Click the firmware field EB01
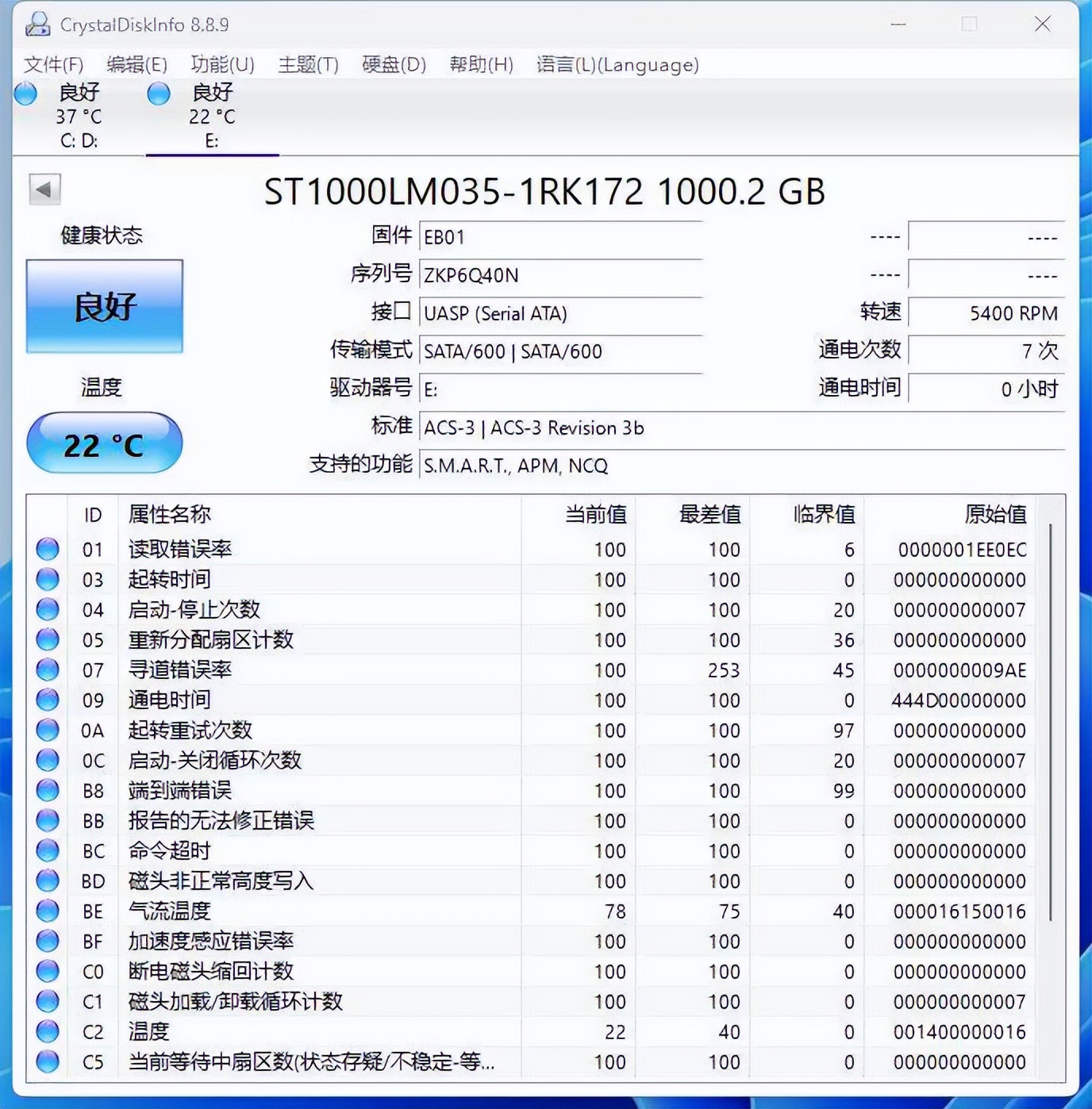 point(561,236)
